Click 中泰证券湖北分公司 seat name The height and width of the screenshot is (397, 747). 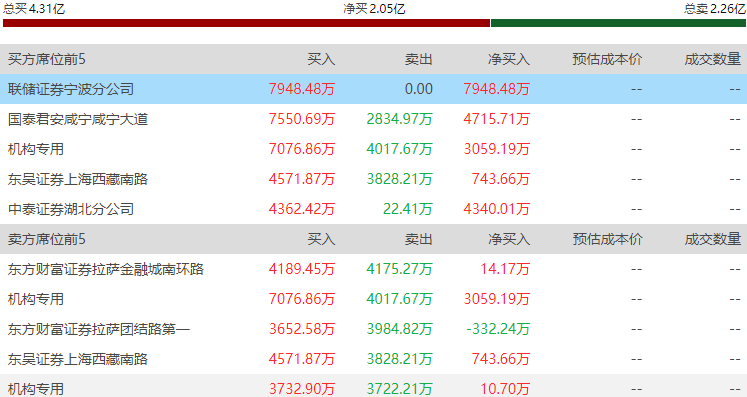71,209
